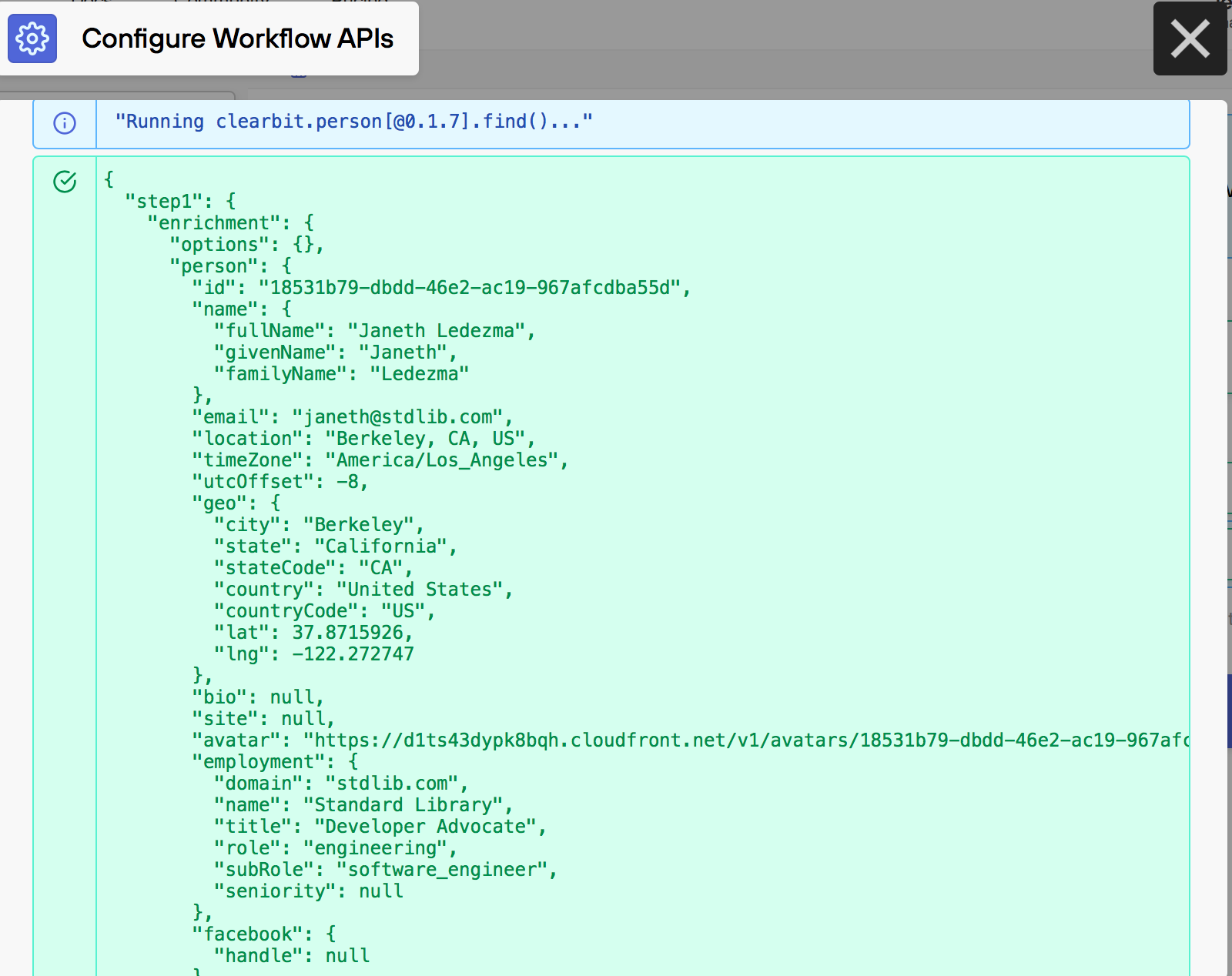This screenshot has height=976, width=1232.
Task: Click the givenName "Janeth" line
Action: pos(336,353)
